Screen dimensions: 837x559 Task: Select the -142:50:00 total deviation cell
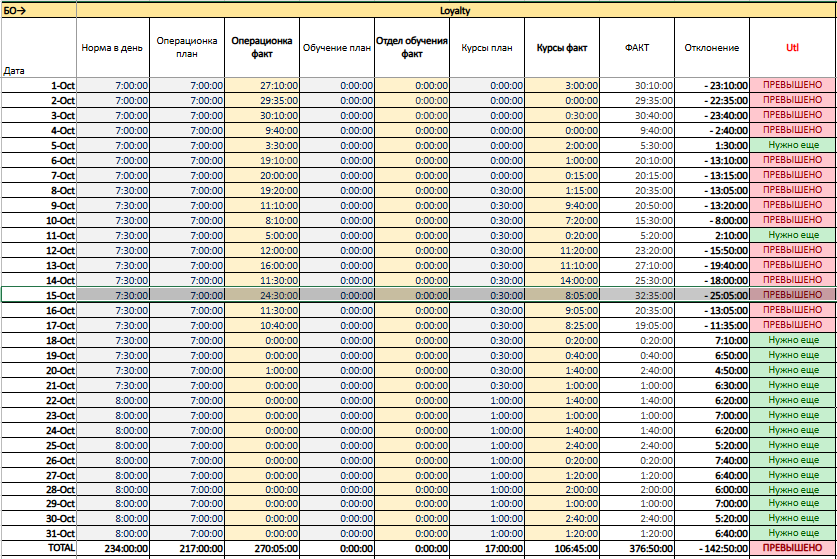(x=712, y=548)
